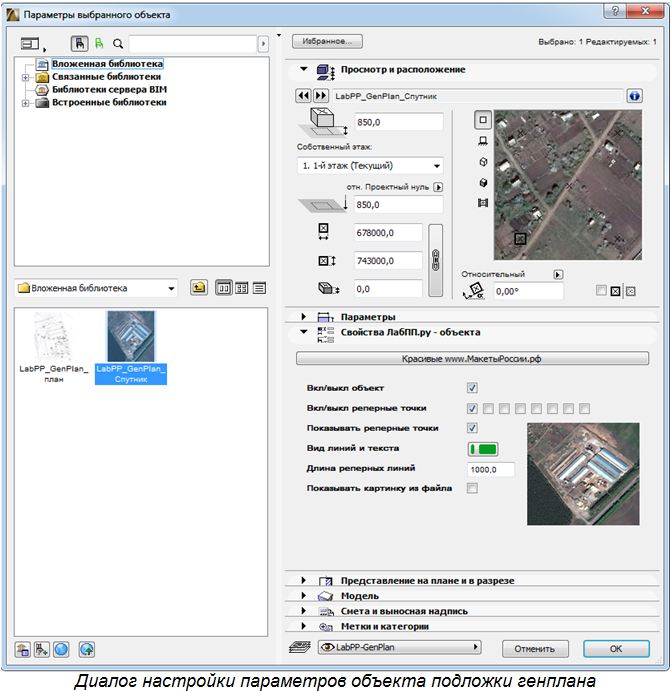Click the 678000,0 width field
672x691 pixels.
pyautogui.click(x=388, y=233)
